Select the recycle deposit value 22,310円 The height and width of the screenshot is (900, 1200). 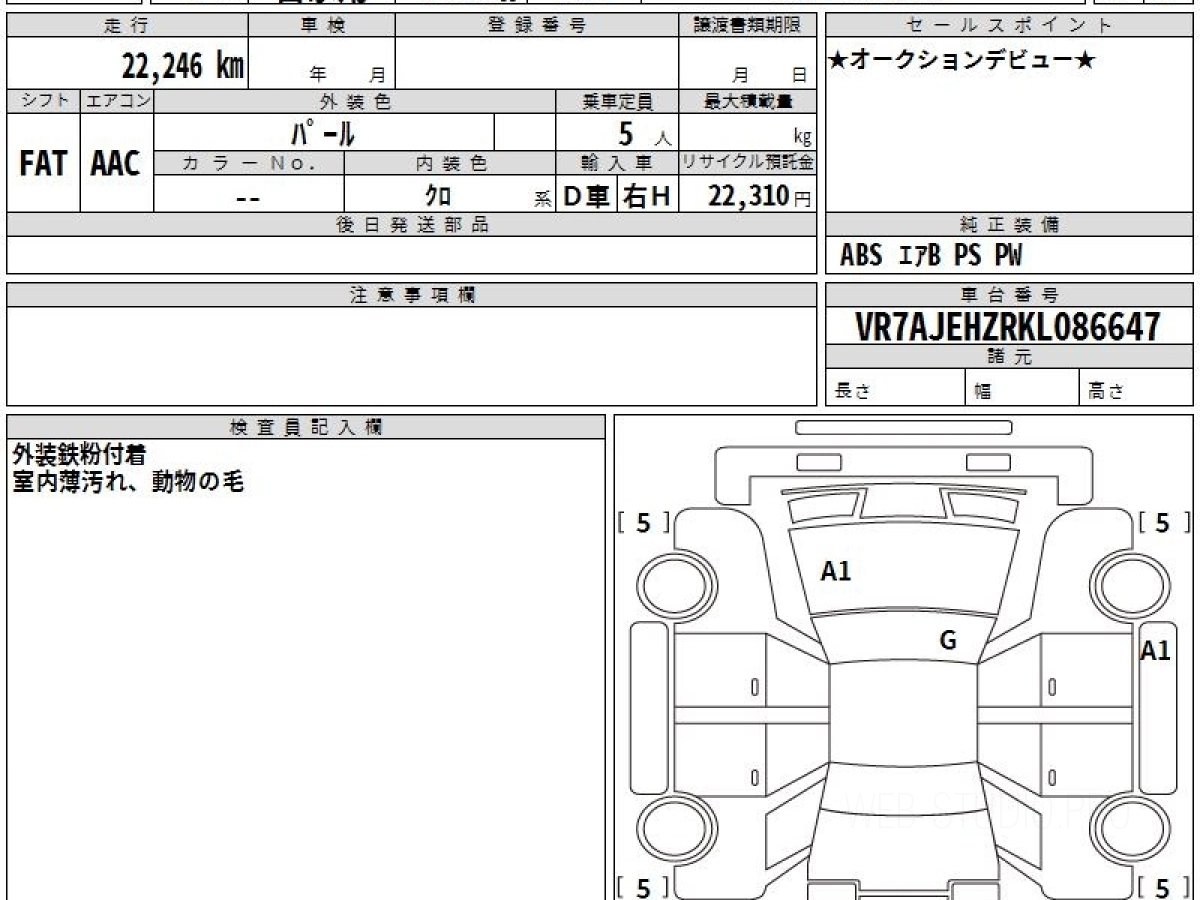pyautogui.click(x=760, y=196)
